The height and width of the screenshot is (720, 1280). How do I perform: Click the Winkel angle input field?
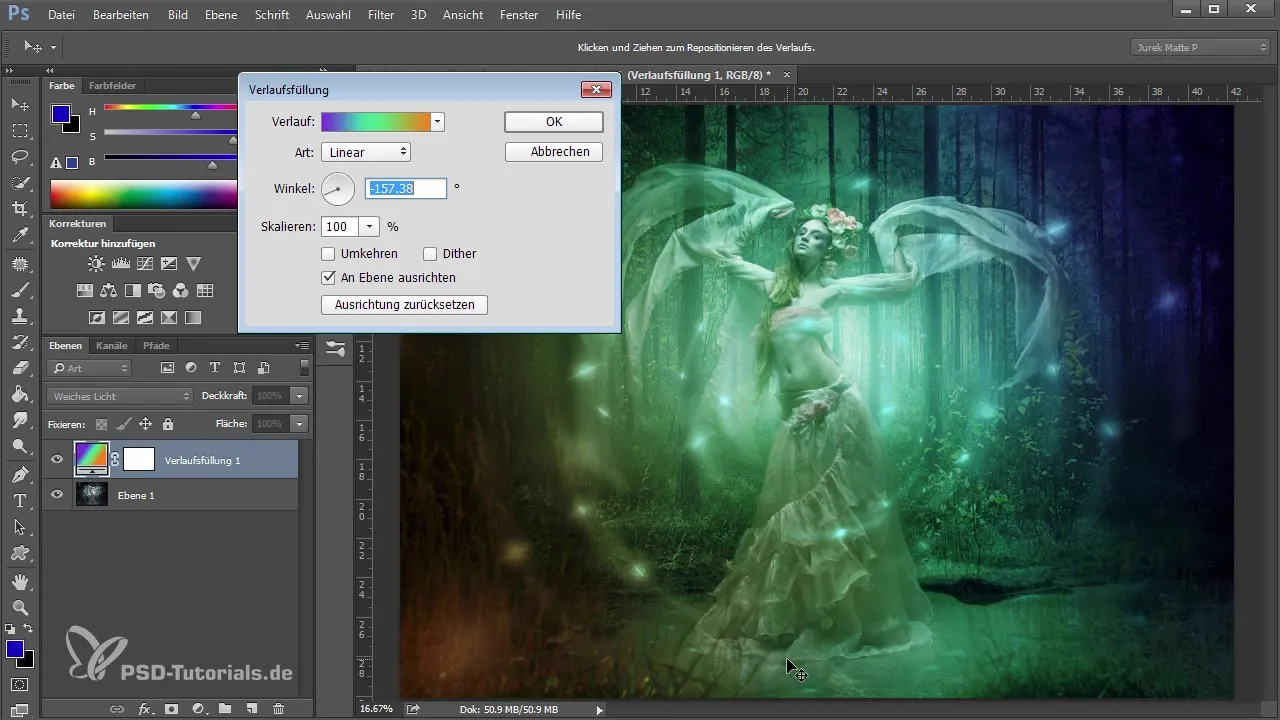tap(406, 188)
